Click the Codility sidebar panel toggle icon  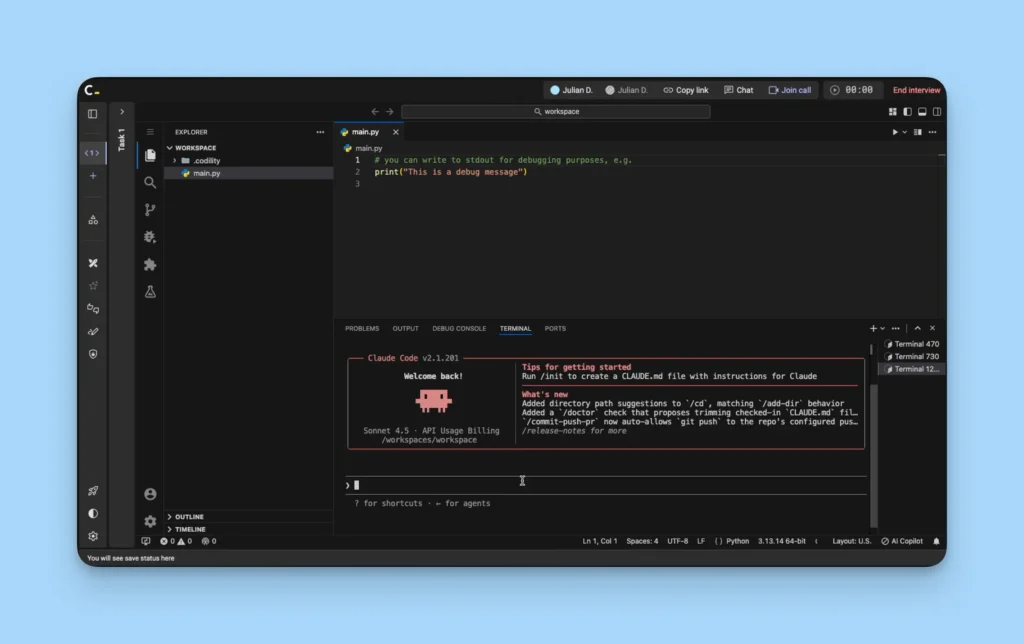(x=93, y=114)
